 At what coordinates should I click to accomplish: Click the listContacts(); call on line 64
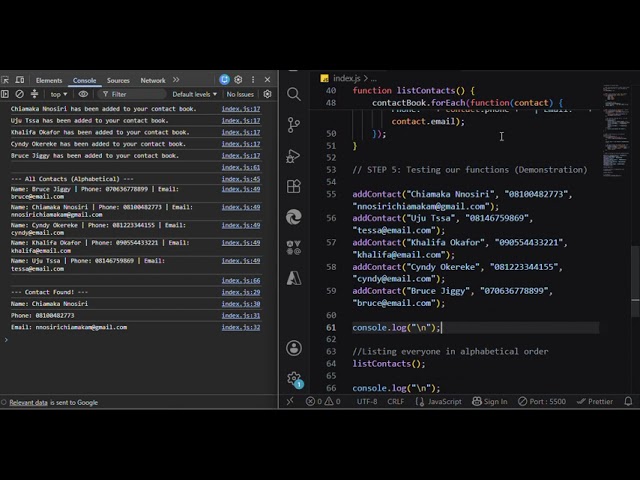[x=389, y=364]
